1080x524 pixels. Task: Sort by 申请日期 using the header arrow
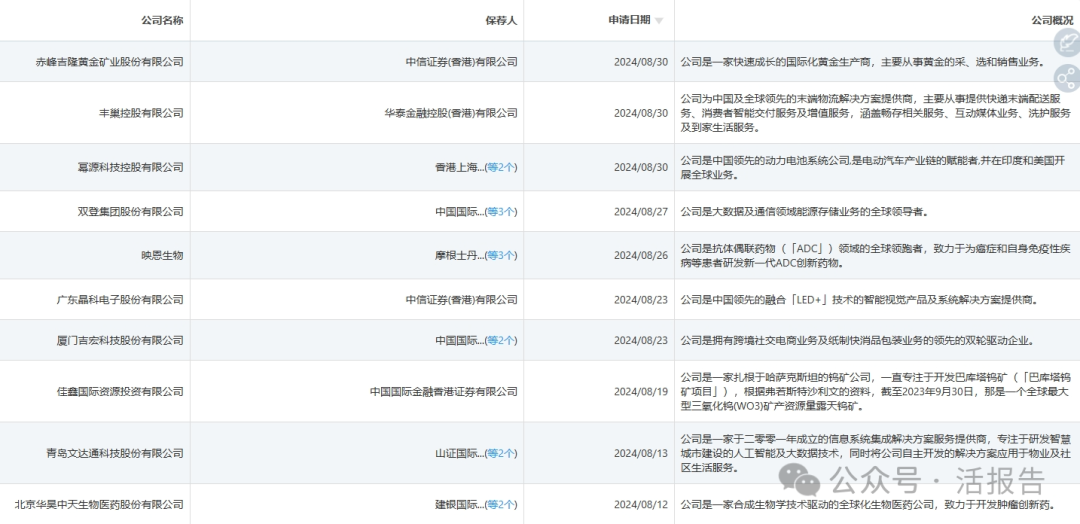660,20
